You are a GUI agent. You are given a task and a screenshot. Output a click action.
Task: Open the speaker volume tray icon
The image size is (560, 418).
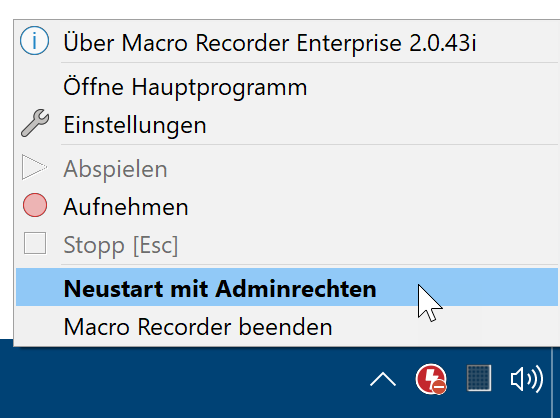click(527, 379)
